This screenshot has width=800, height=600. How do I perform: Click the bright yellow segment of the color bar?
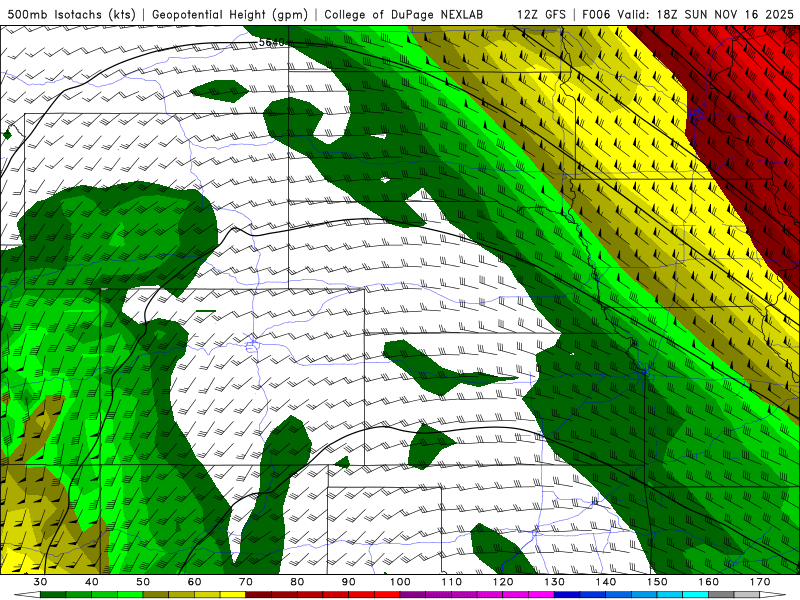coord(233,595)
